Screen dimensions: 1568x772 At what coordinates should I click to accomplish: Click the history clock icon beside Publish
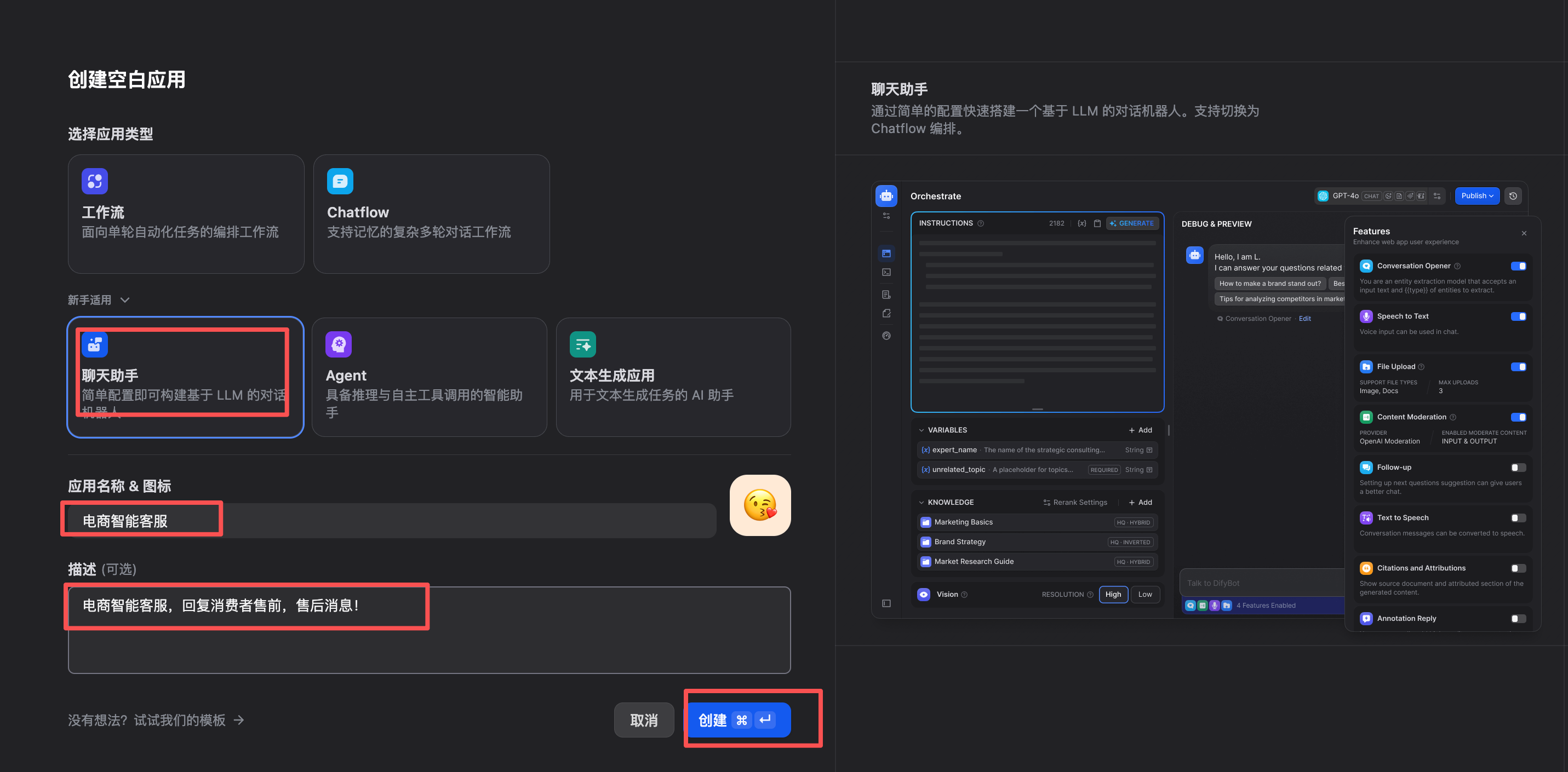(x=1513, y=196)
